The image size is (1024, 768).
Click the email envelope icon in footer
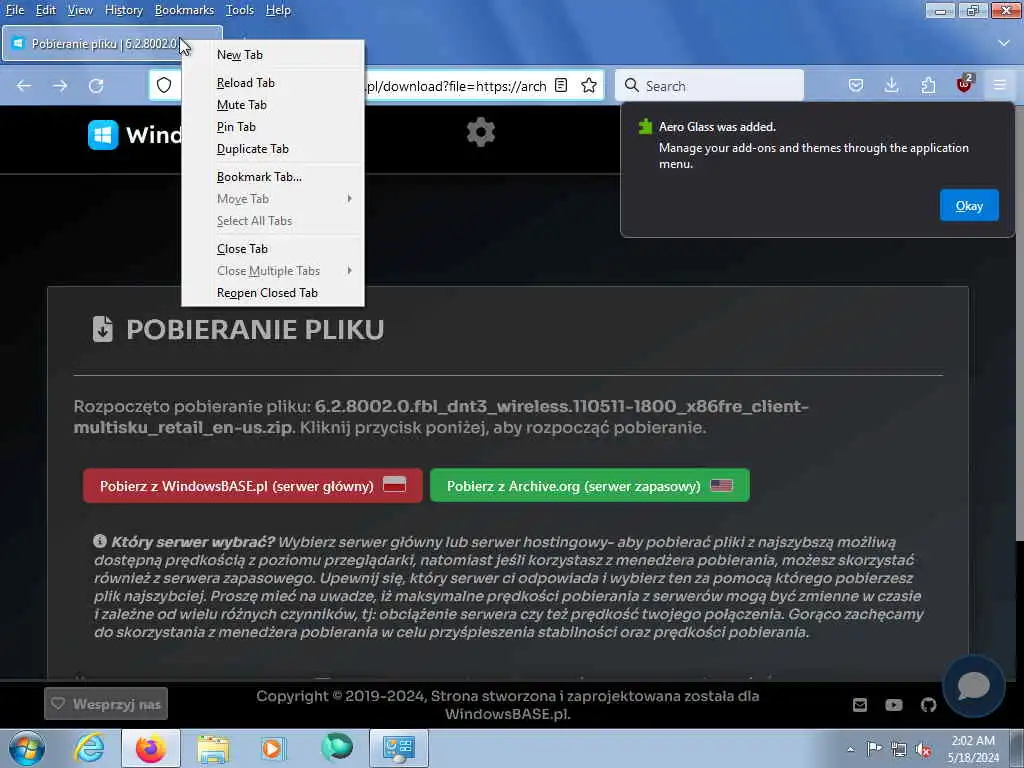coord(860,705)
